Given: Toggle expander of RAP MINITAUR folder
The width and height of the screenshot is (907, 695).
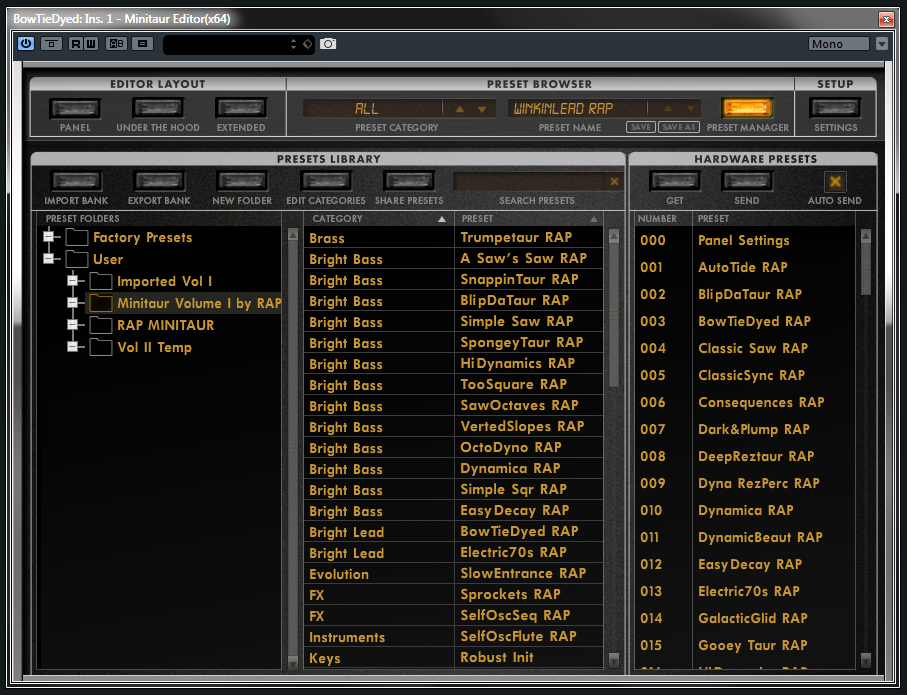Looking at the screenshot, I should pos(72,325).
